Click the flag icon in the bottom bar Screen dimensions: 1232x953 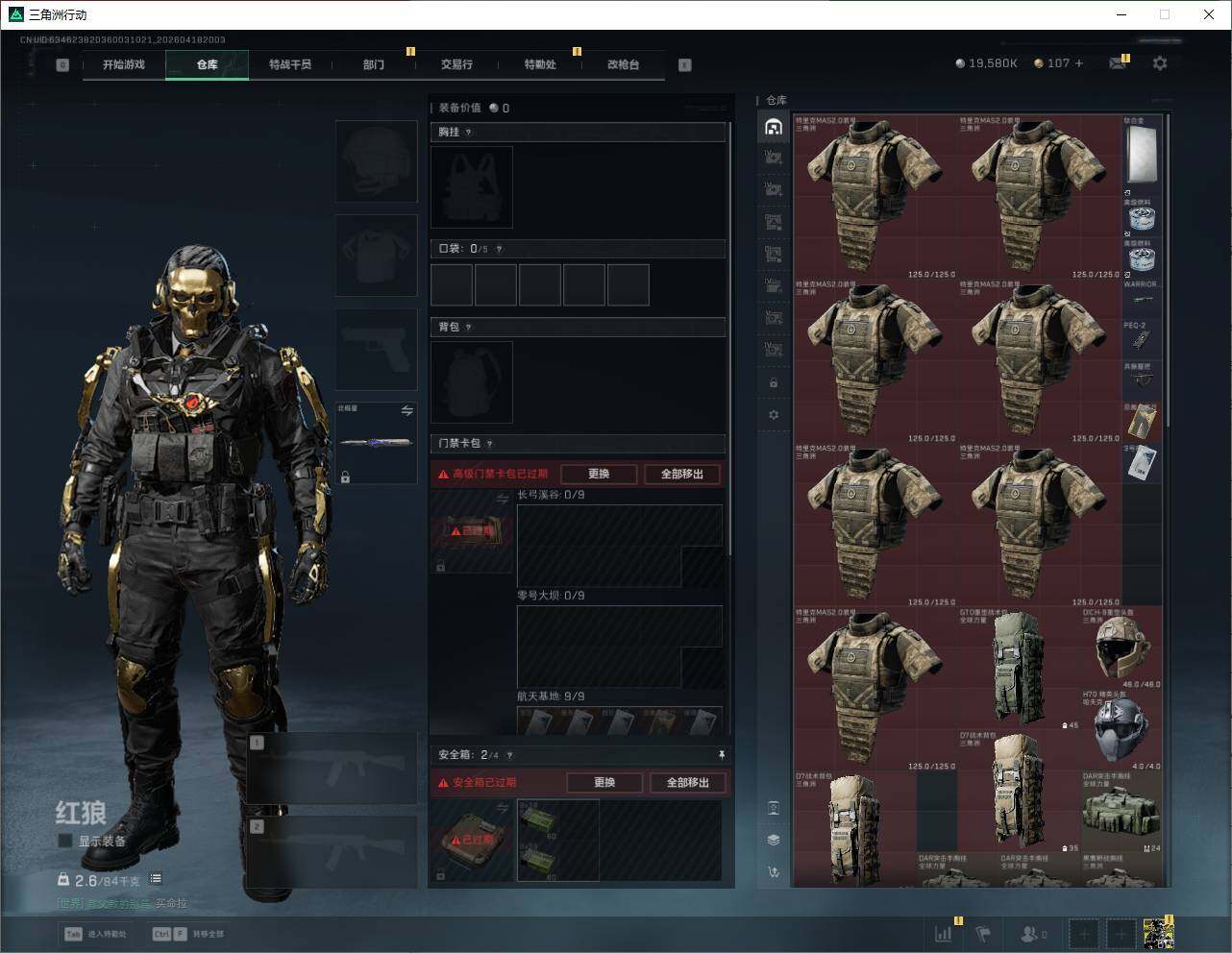[x=983, y=934]
